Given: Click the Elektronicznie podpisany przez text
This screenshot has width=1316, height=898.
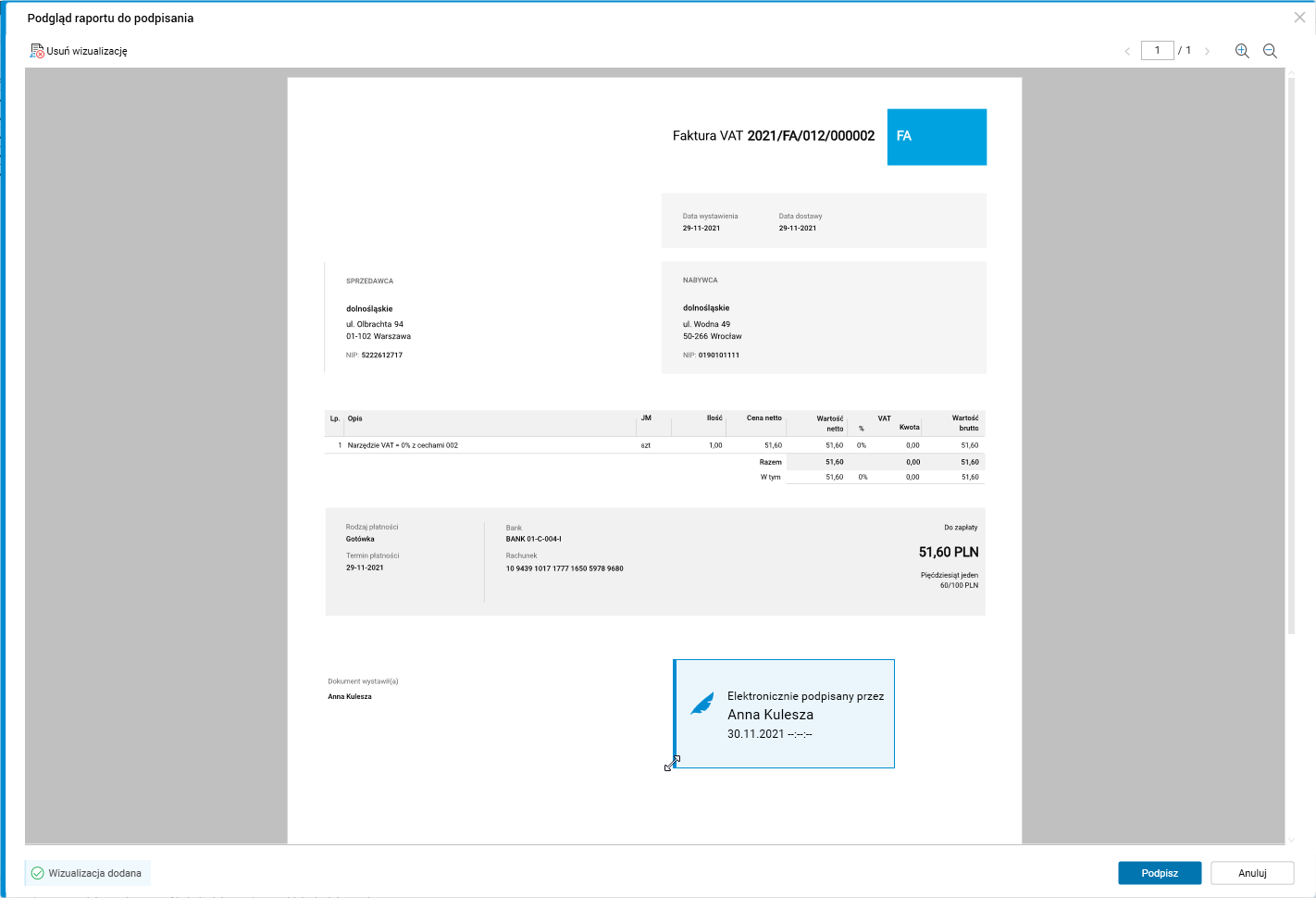Looking at the screenshot, I should (806, 696).
